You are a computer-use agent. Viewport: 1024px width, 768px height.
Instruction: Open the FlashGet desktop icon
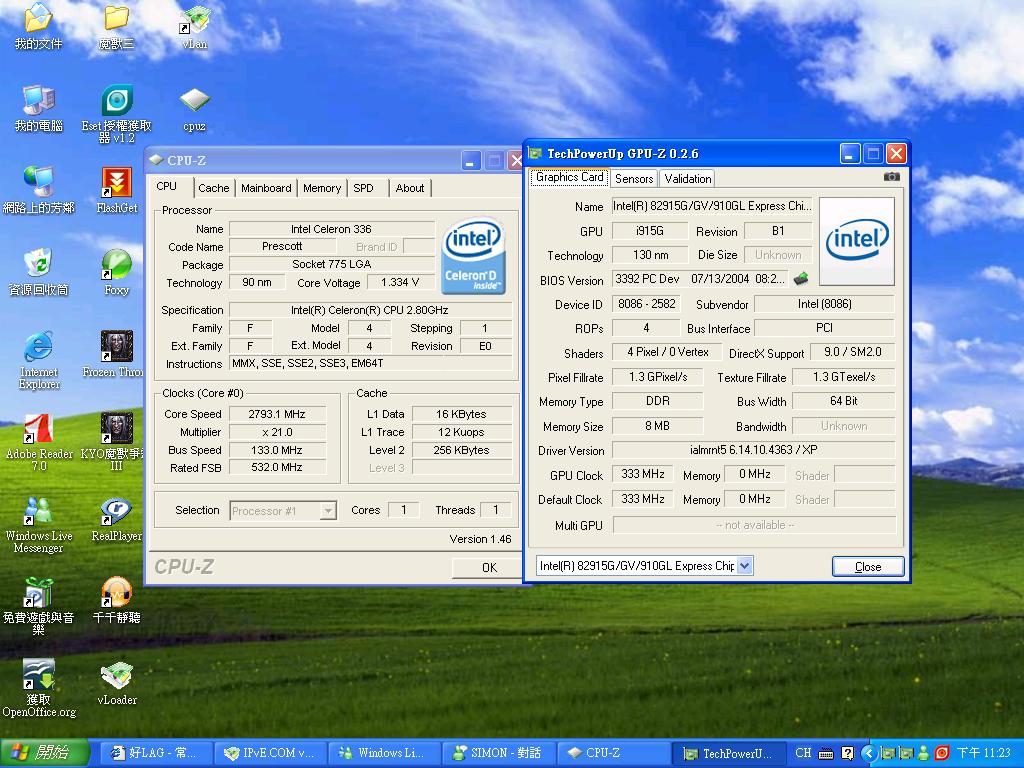(x=117, y=184)
